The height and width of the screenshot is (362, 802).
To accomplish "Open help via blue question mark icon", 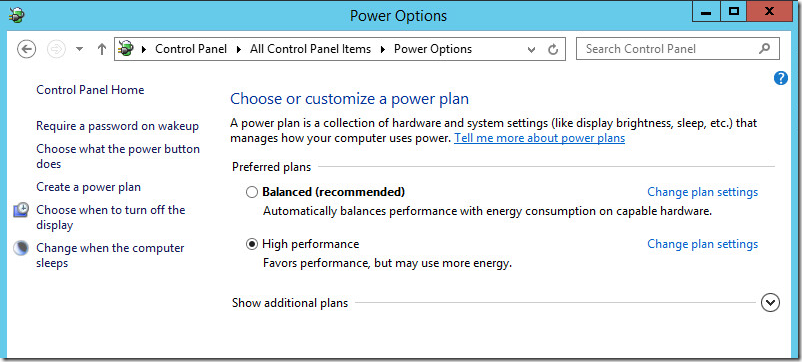I will tap(781, 78).
